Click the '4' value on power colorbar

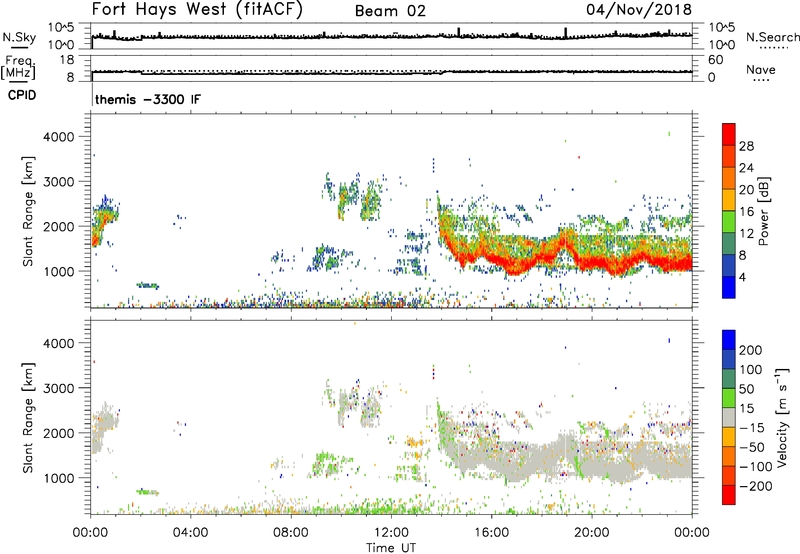(x=742, y=278)
